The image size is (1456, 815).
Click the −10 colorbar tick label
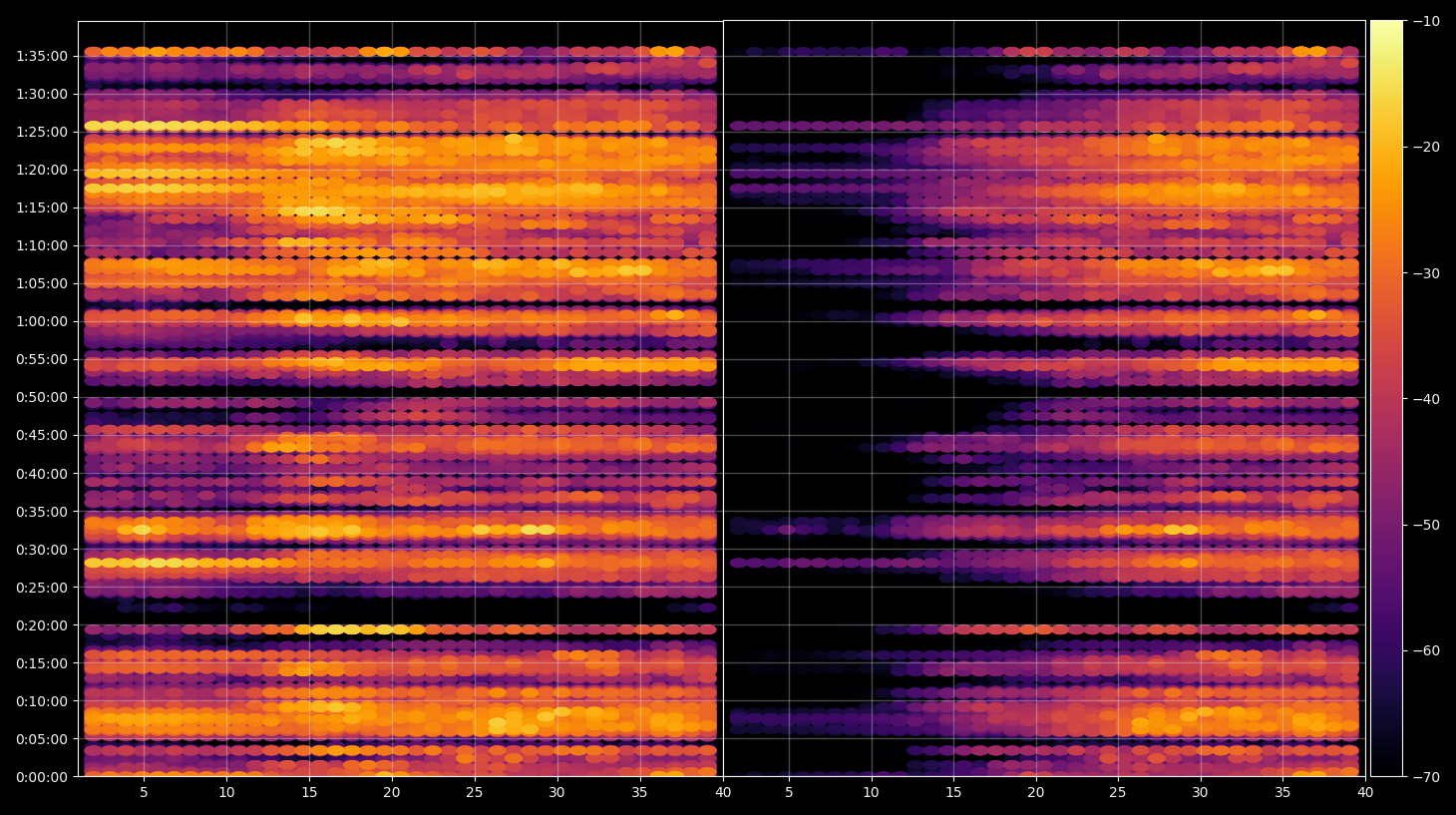tap(1426, 21)
